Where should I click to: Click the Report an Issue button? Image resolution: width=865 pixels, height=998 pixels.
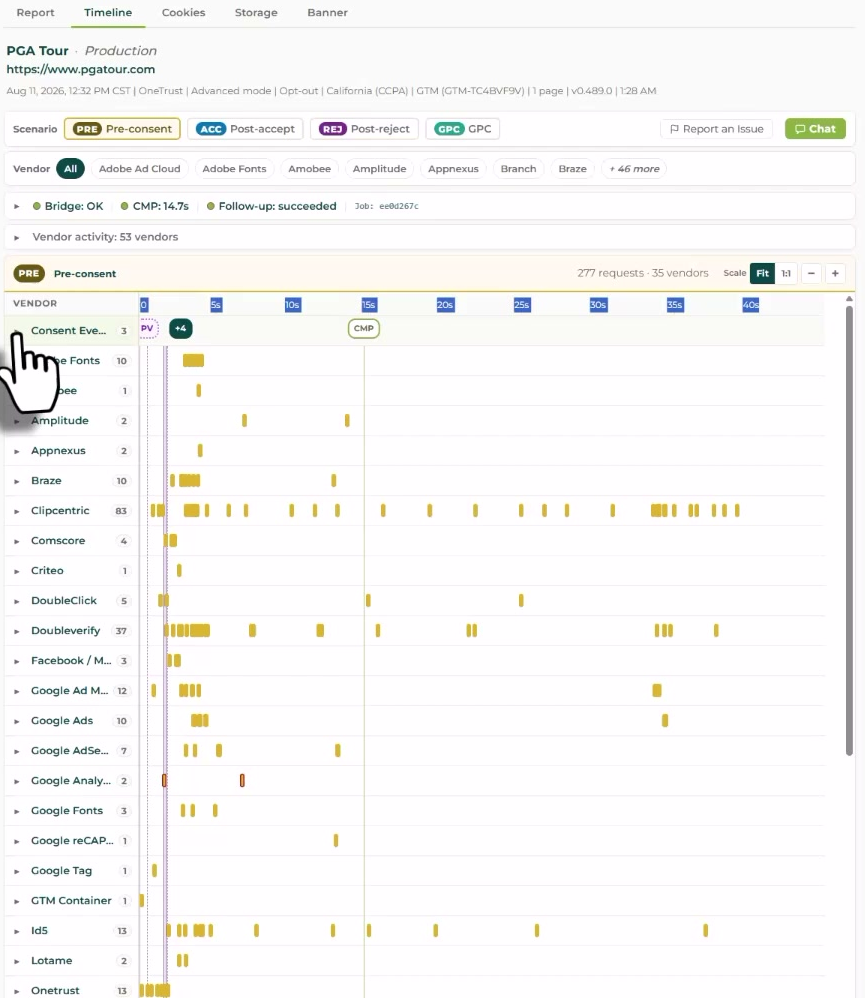[x=716, y=129]
